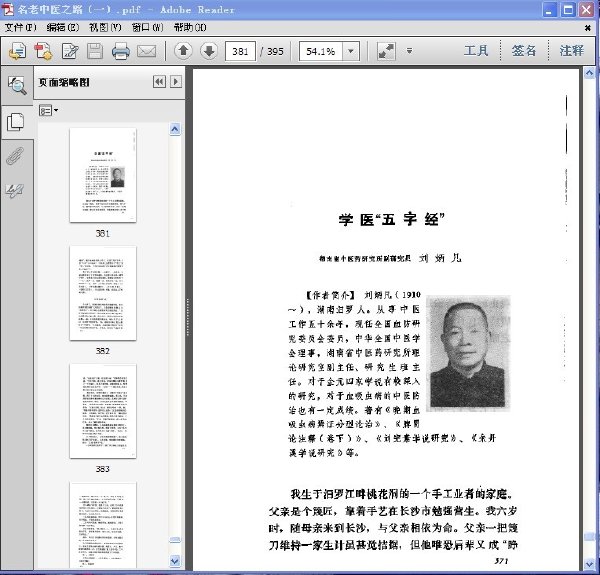This screenshot has height=575, width=600.
Task: Click the Adobe Reader title bar icon
Action: pos(8,9)
